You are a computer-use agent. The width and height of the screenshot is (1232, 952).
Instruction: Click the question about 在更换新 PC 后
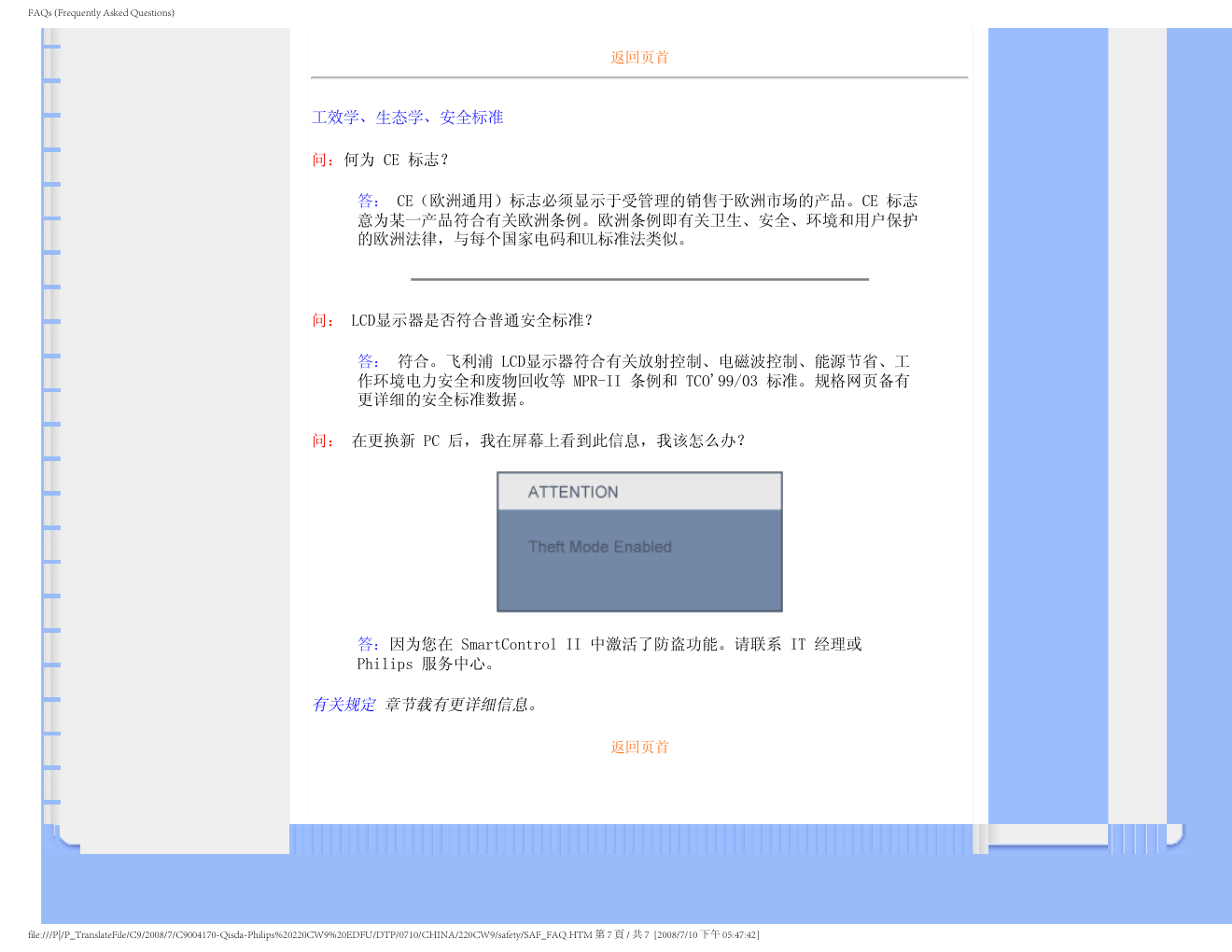(548, 441)
